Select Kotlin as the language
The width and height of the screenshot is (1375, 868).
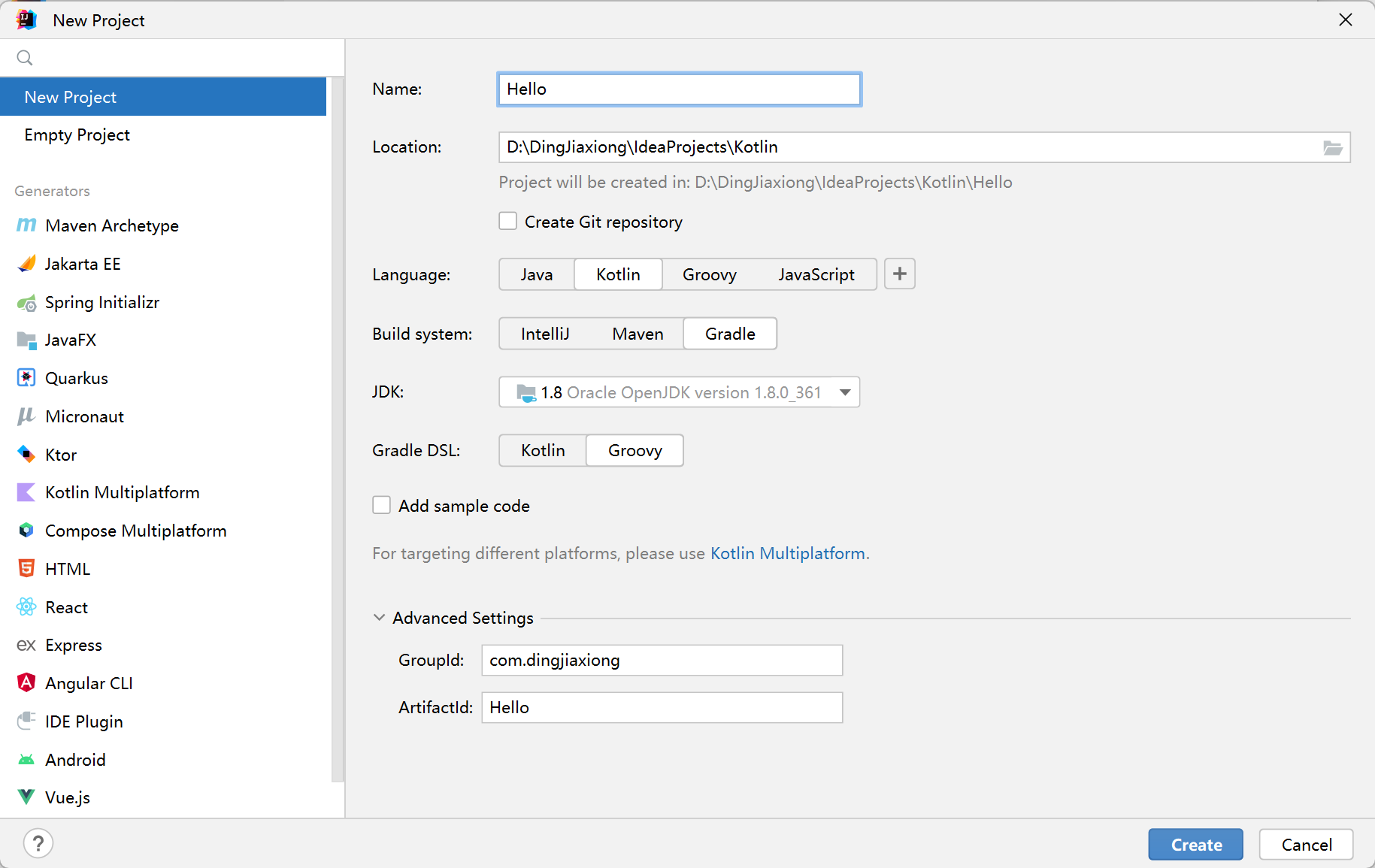[618, 274]
